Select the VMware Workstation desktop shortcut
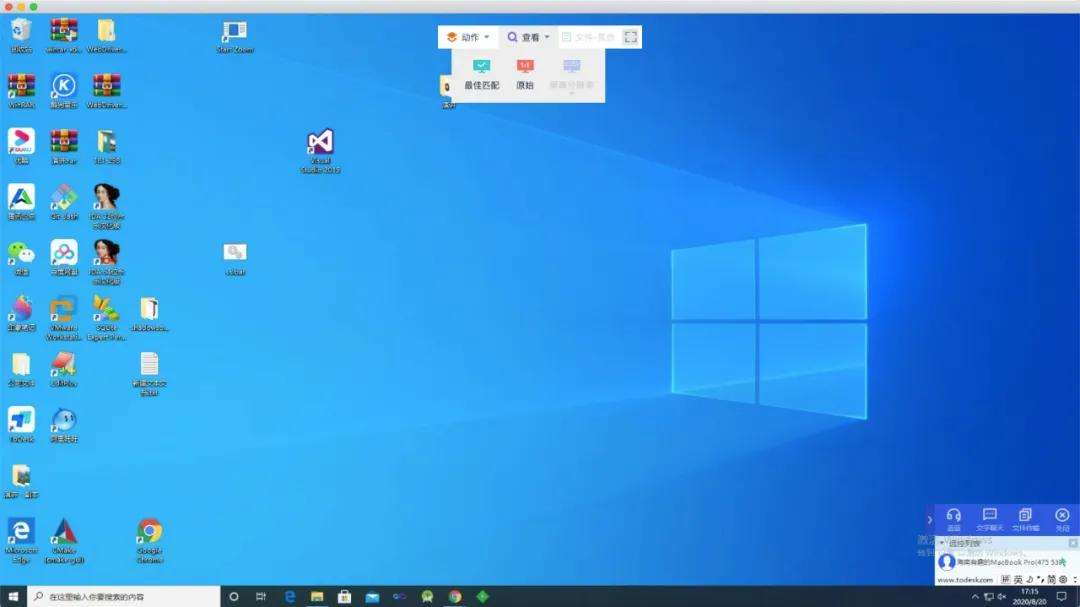 point(64,318)
